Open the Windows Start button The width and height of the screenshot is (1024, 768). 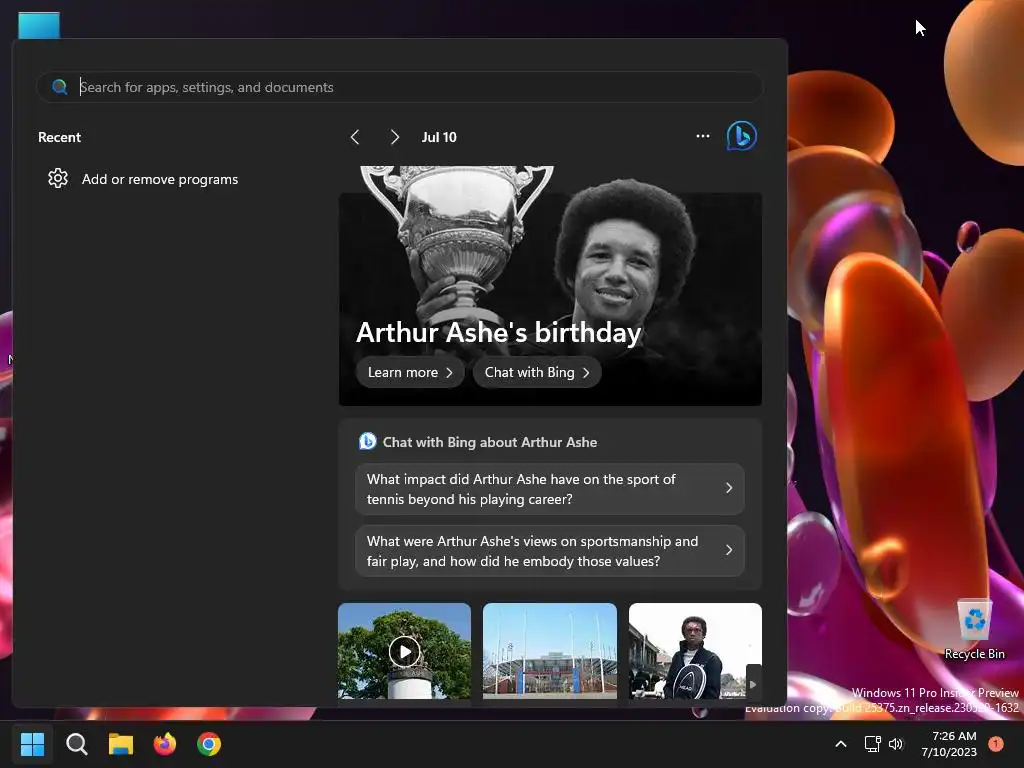32,744
